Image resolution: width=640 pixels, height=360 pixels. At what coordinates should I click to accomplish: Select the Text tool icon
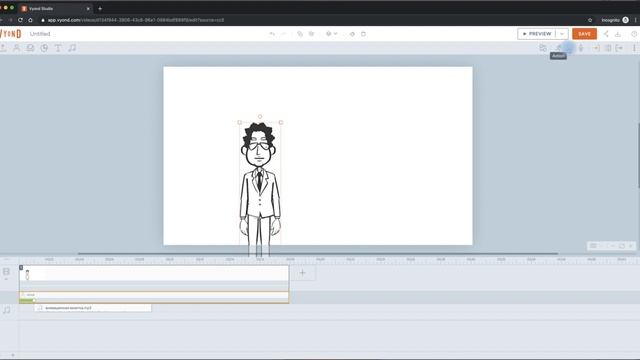coord(58,48)
